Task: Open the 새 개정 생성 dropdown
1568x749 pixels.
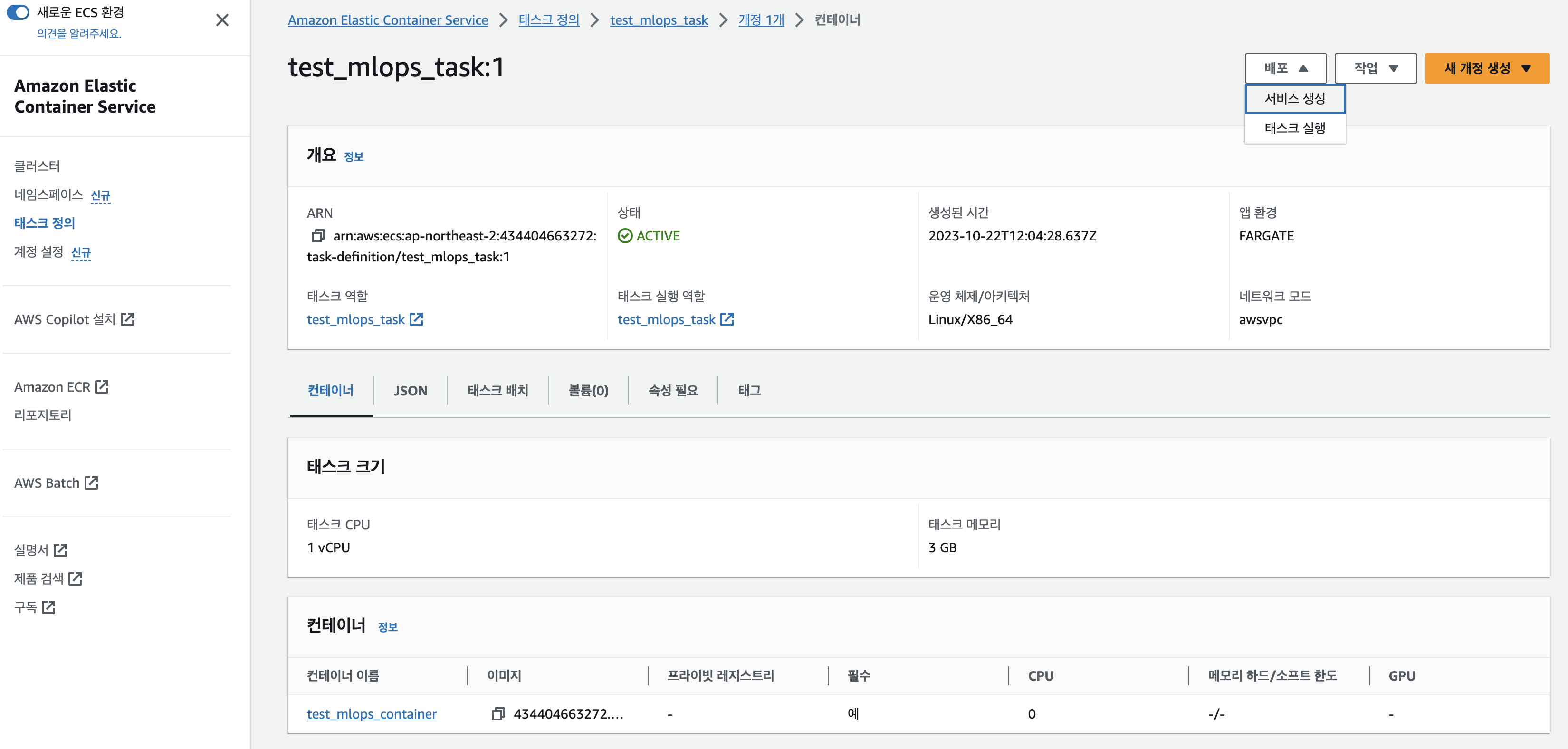Action: 1486,68
